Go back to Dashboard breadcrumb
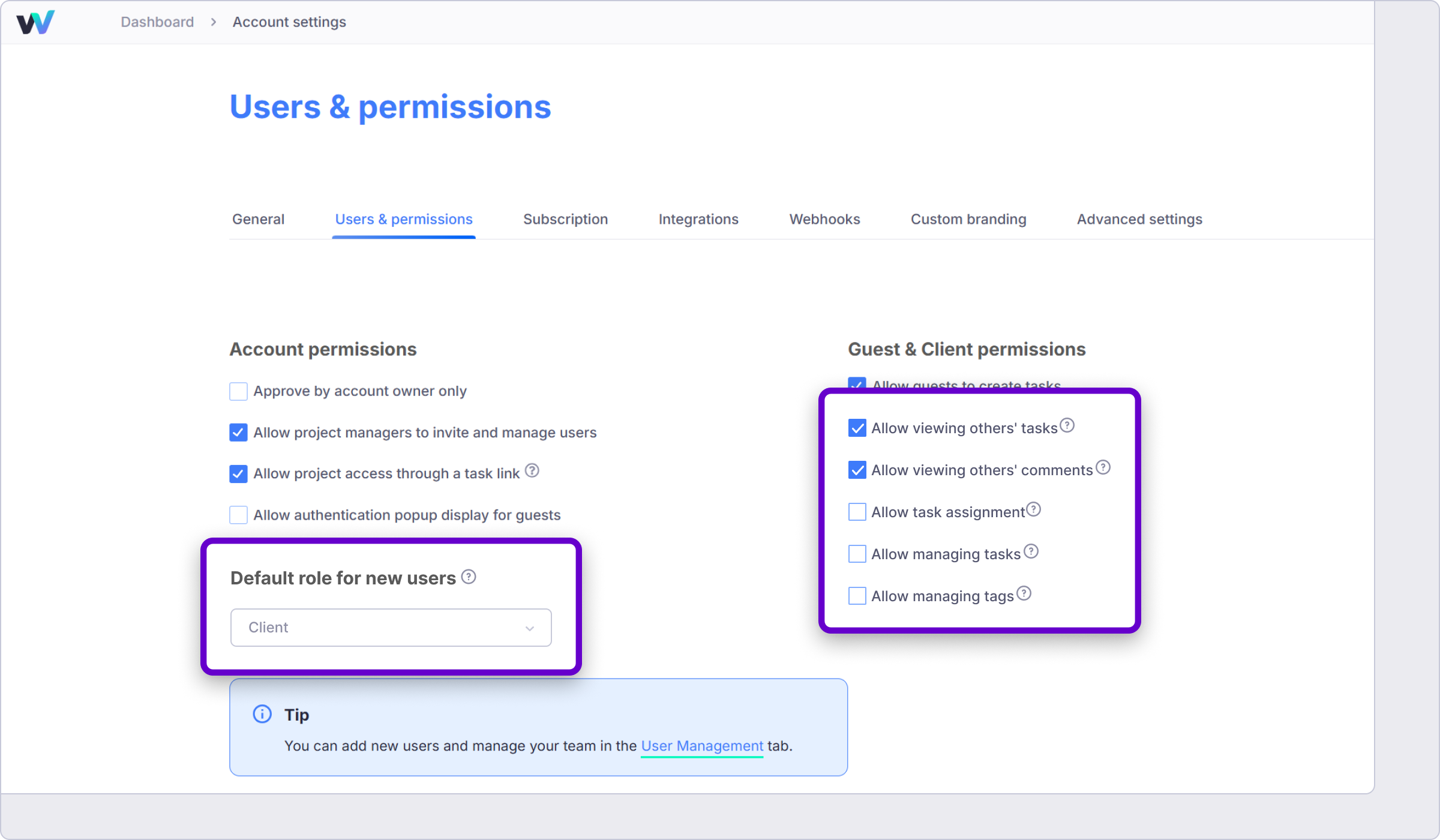1440x840 pixels. coord(157,22)
